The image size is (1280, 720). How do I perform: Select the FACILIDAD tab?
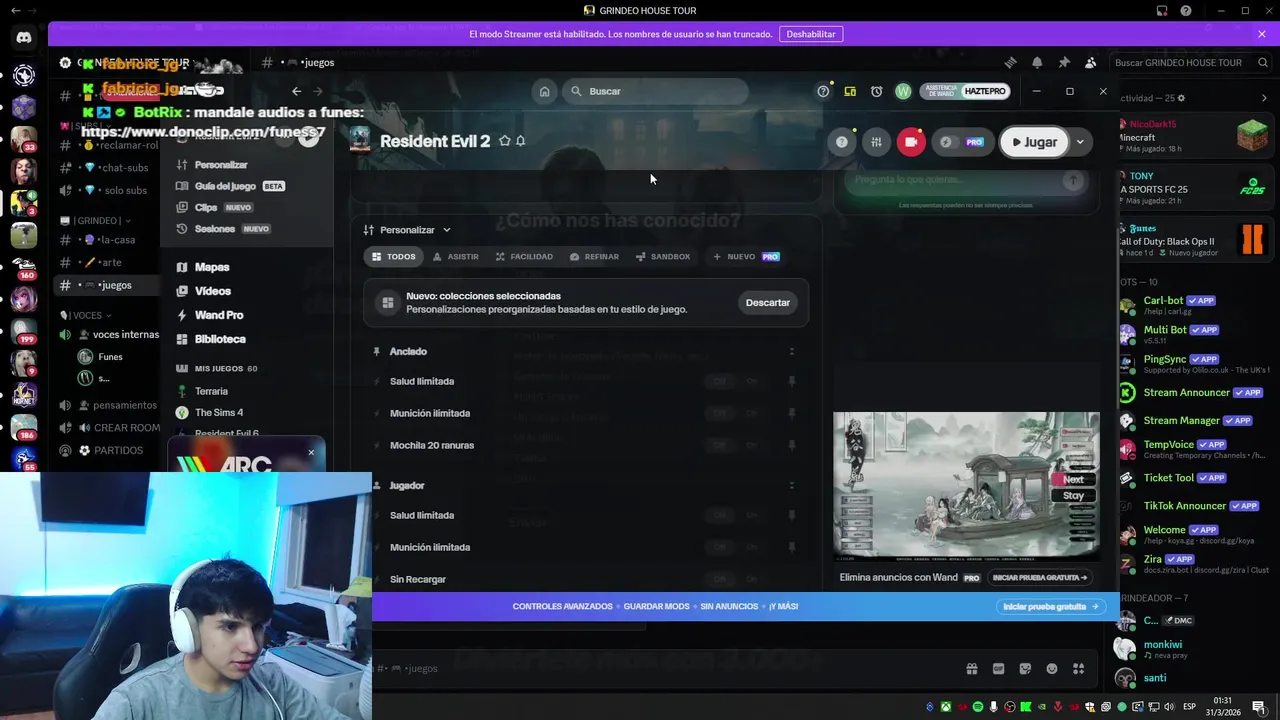click(524, 257)
